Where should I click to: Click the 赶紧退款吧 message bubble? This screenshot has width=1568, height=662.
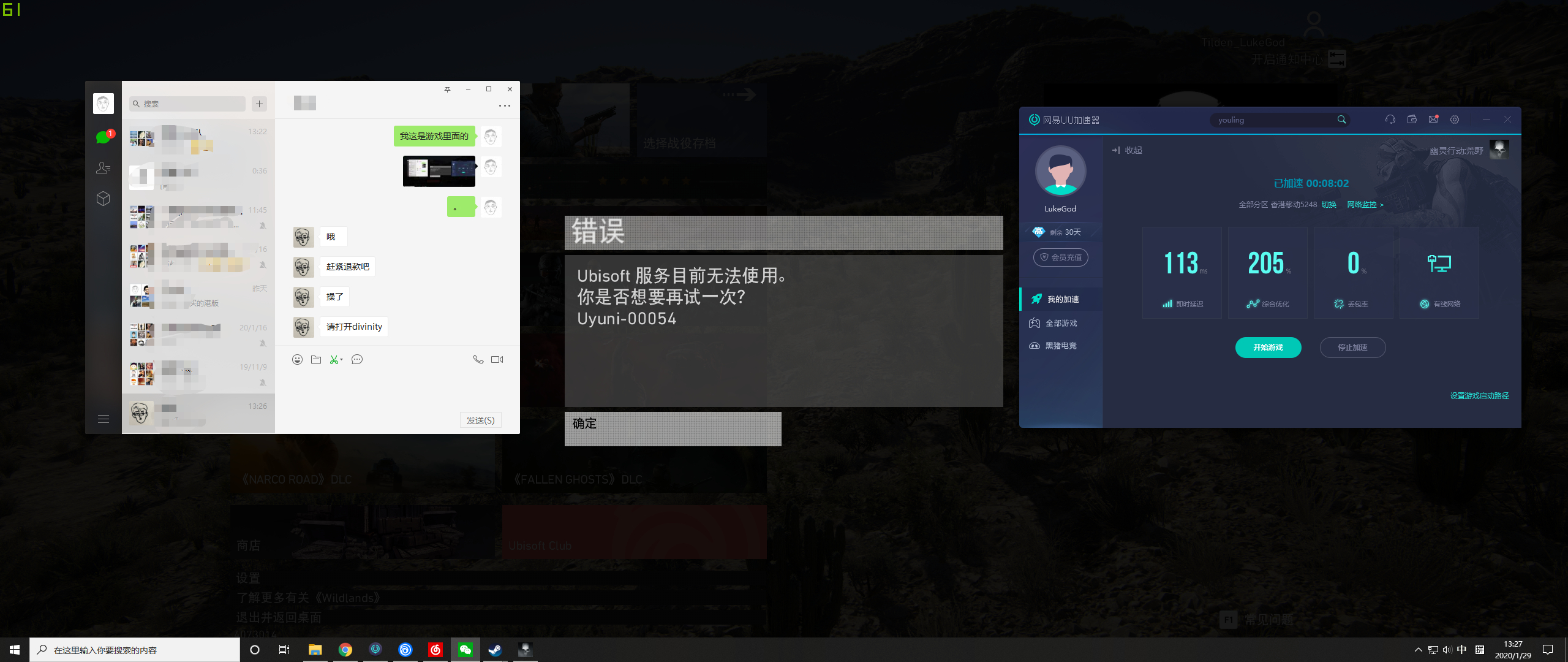pos(347,267)
